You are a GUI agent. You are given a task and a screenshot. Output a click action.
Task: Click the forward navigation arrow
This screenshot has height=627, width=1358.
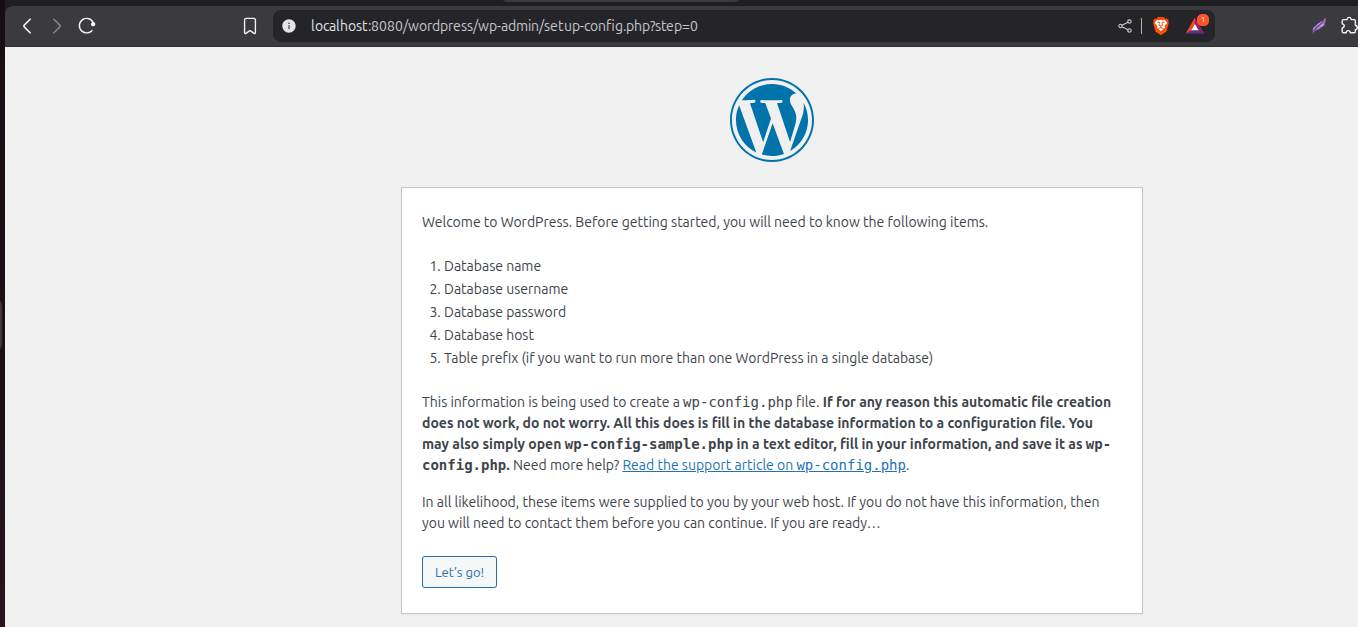56,26
